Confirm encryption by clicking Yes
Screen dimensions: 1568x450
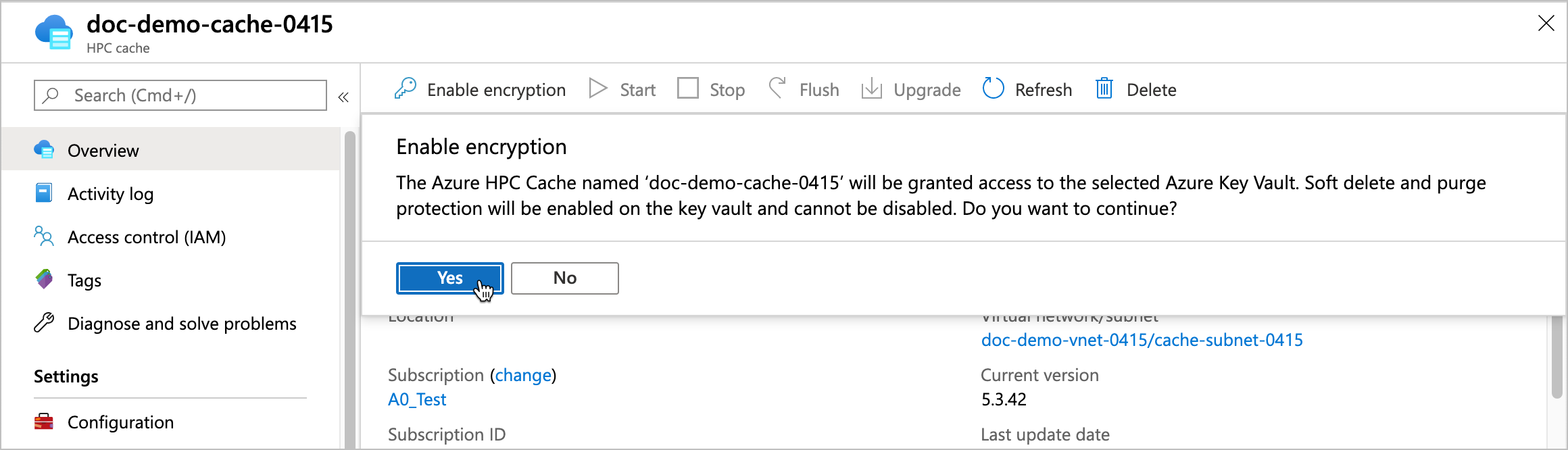click(449, 278)
